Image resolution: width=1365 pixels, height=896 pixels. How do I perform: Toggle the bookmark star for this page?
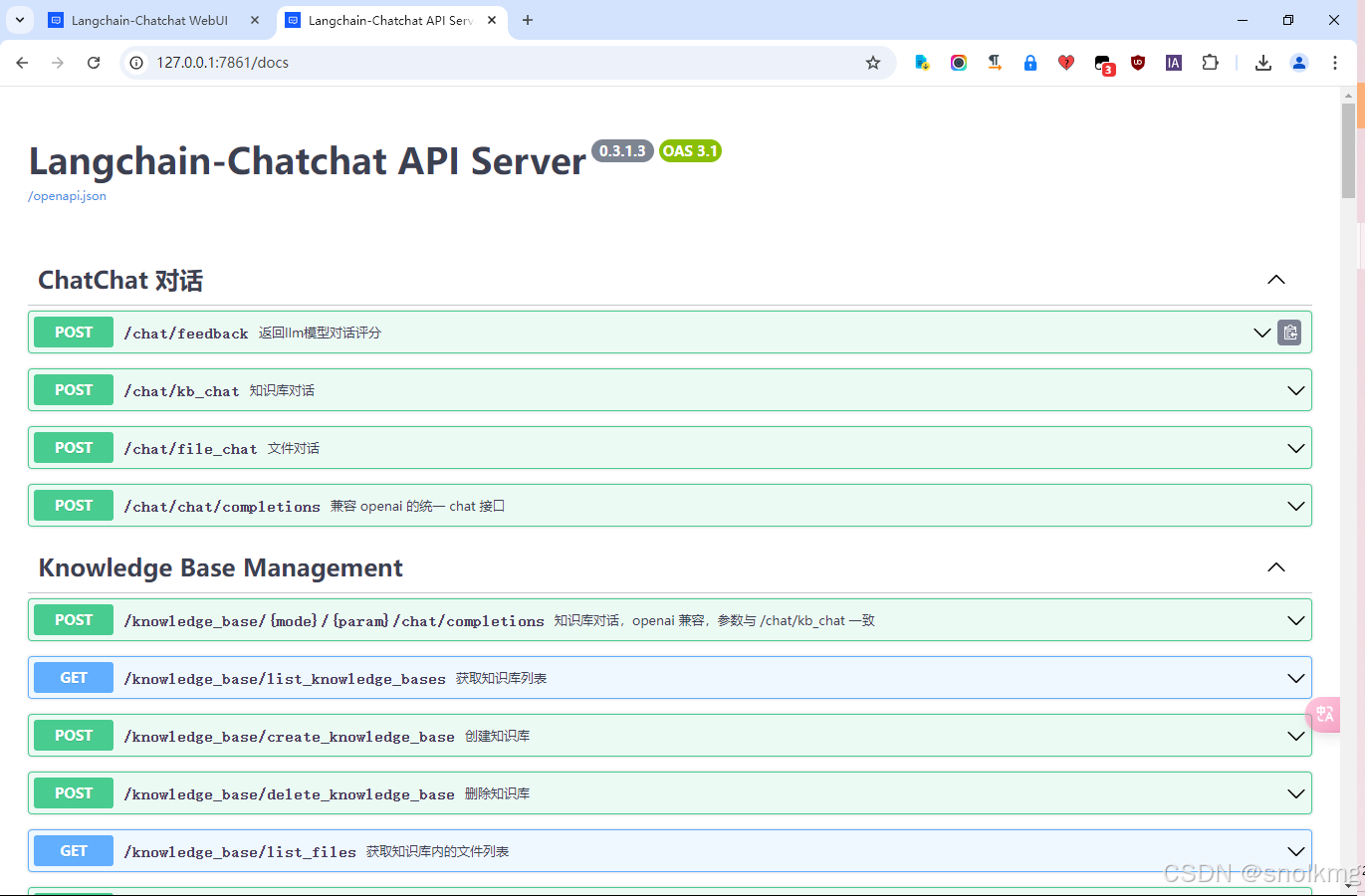[x=873, y=62]
